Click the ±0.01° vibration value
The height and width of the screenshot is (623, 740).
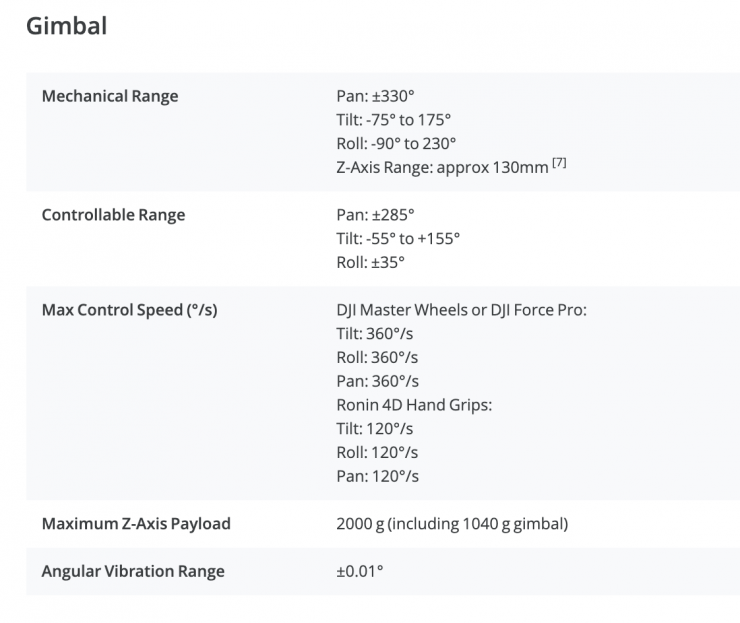click(x=360, y=571)
